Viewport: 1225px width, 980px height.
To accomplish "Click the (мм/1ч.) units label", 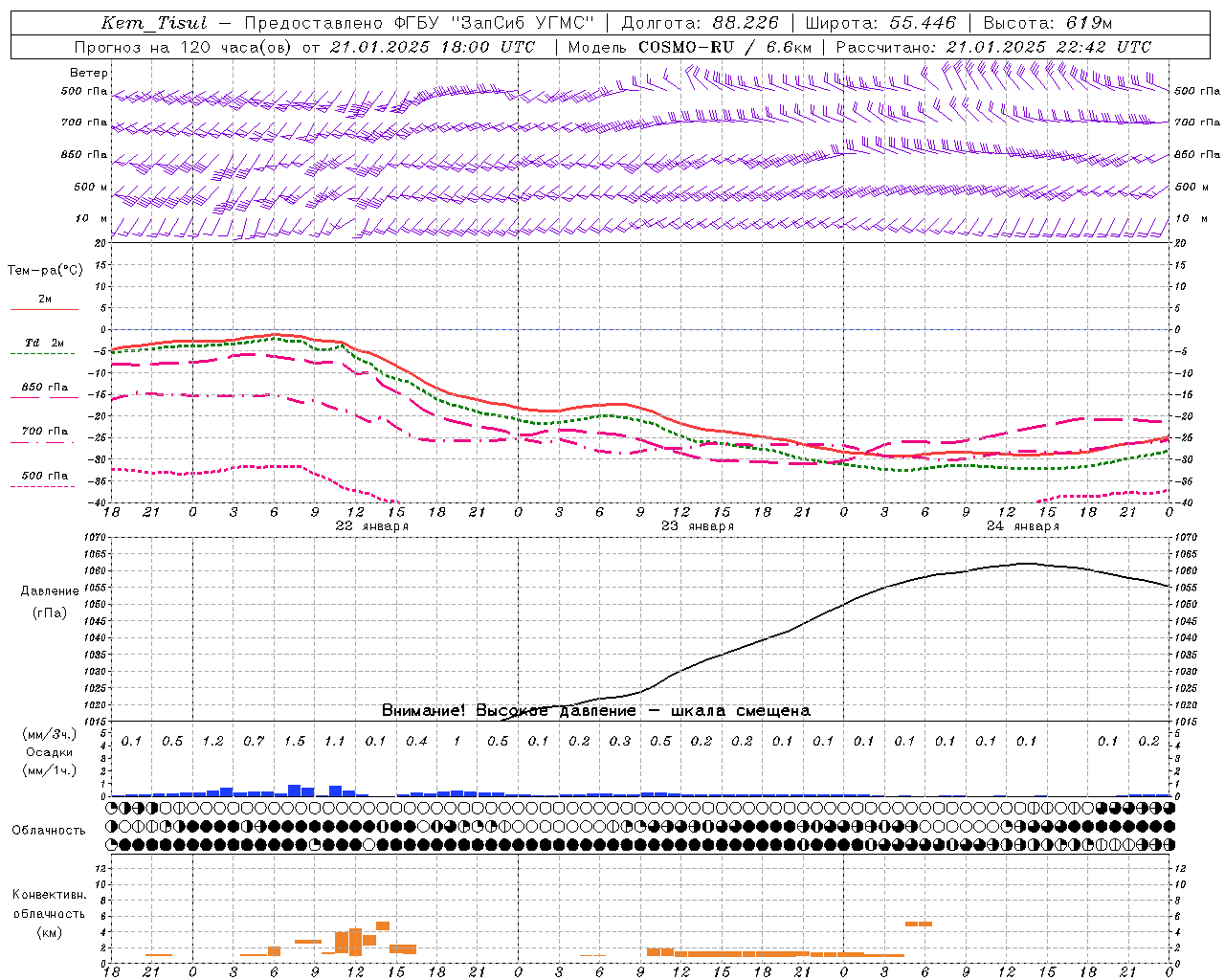I will 50,770.
